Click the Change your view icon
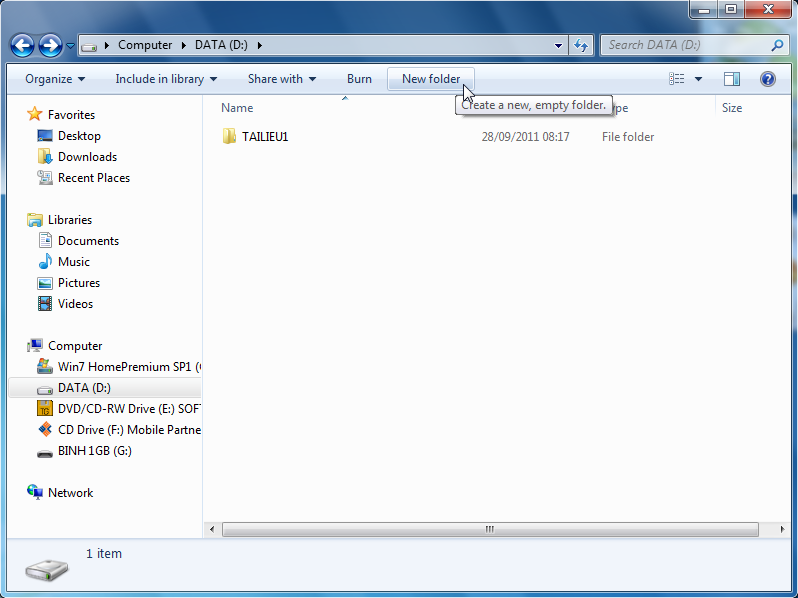 point(677,79)
